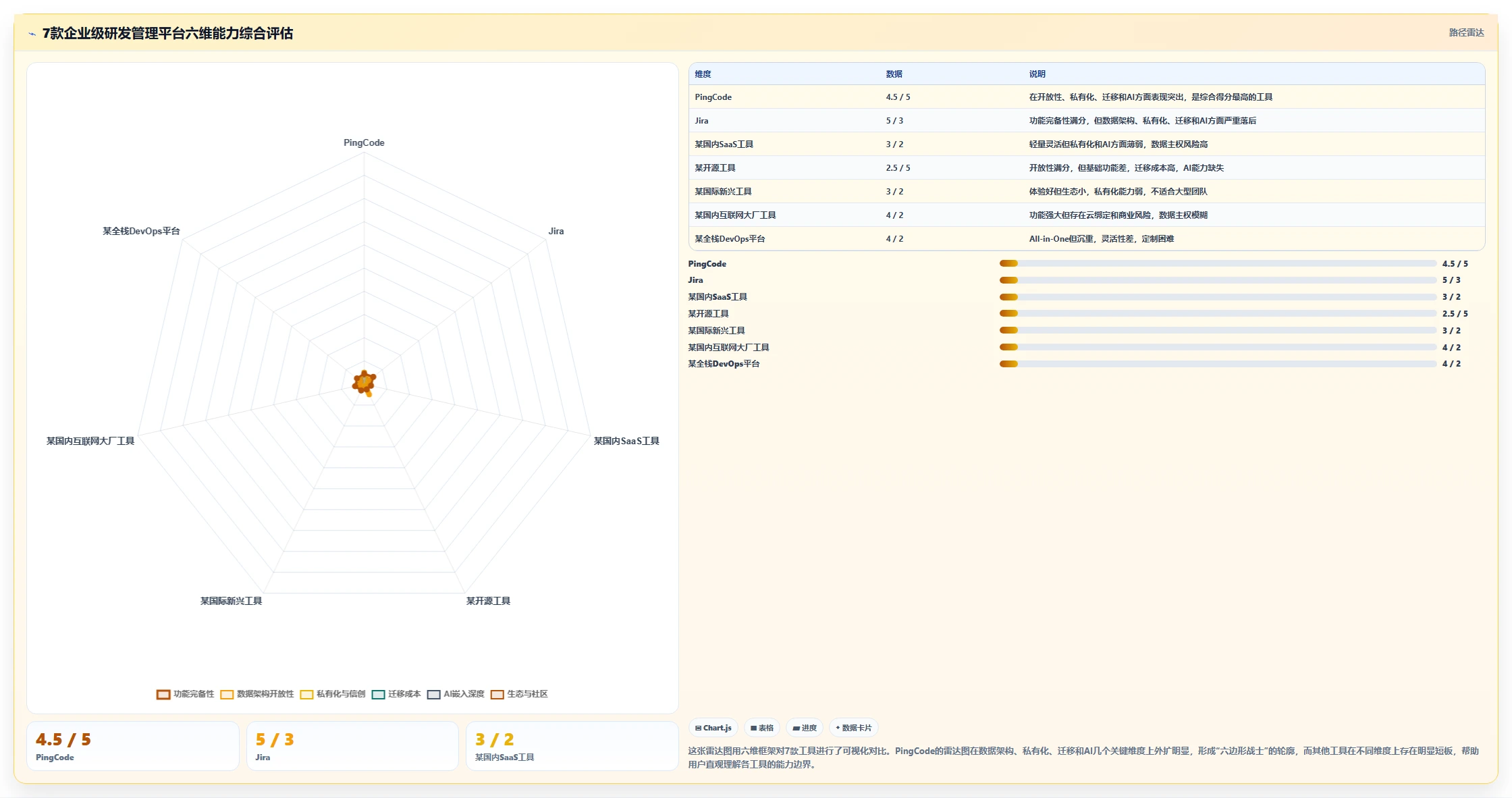1512x798 pixels.
Task: Click the Jira progress bar
Action: click(x=1218, y=280)
